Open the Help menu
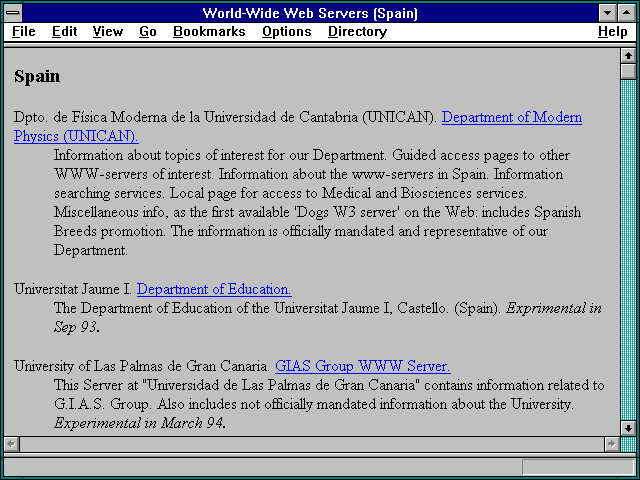Image resolution: width=640 pixels, height=480 pixels. point(613,31)
